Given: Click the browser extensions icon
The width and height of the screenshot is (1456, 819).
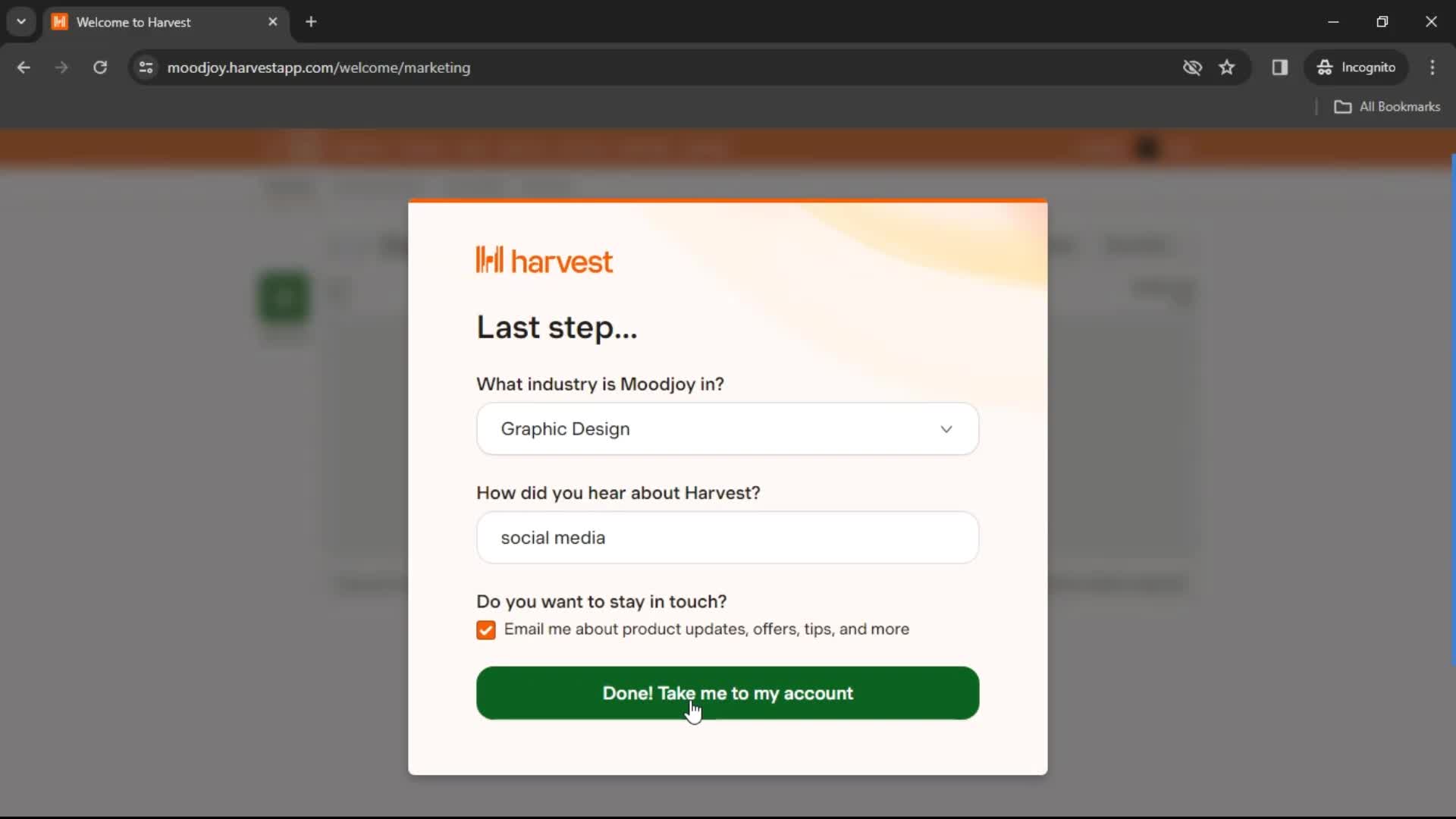Looking at the screenshot, I should [1281, 67].
